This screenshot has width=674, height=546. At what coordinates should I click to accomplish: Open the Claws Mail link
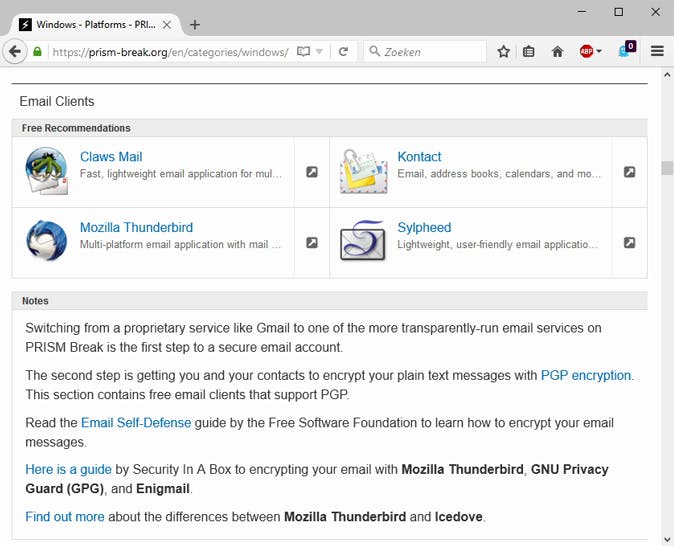click(x=111, y=156)
